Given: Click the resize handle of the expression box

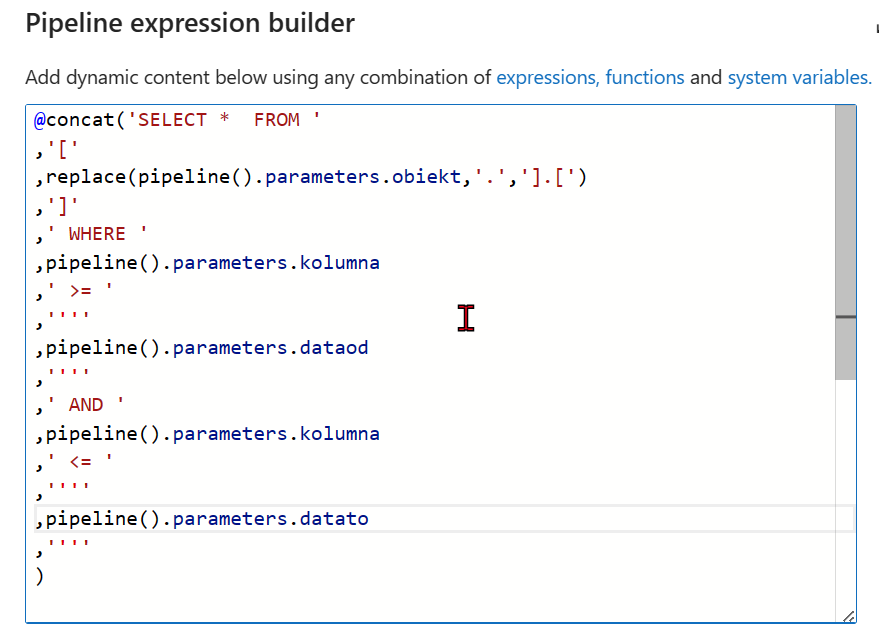Looking at the screenshot, I should (848, 616).
